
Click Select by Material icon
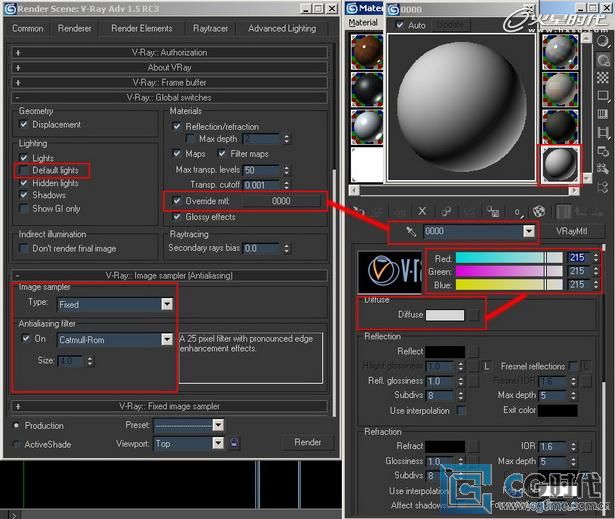click(x=602, y=169)
